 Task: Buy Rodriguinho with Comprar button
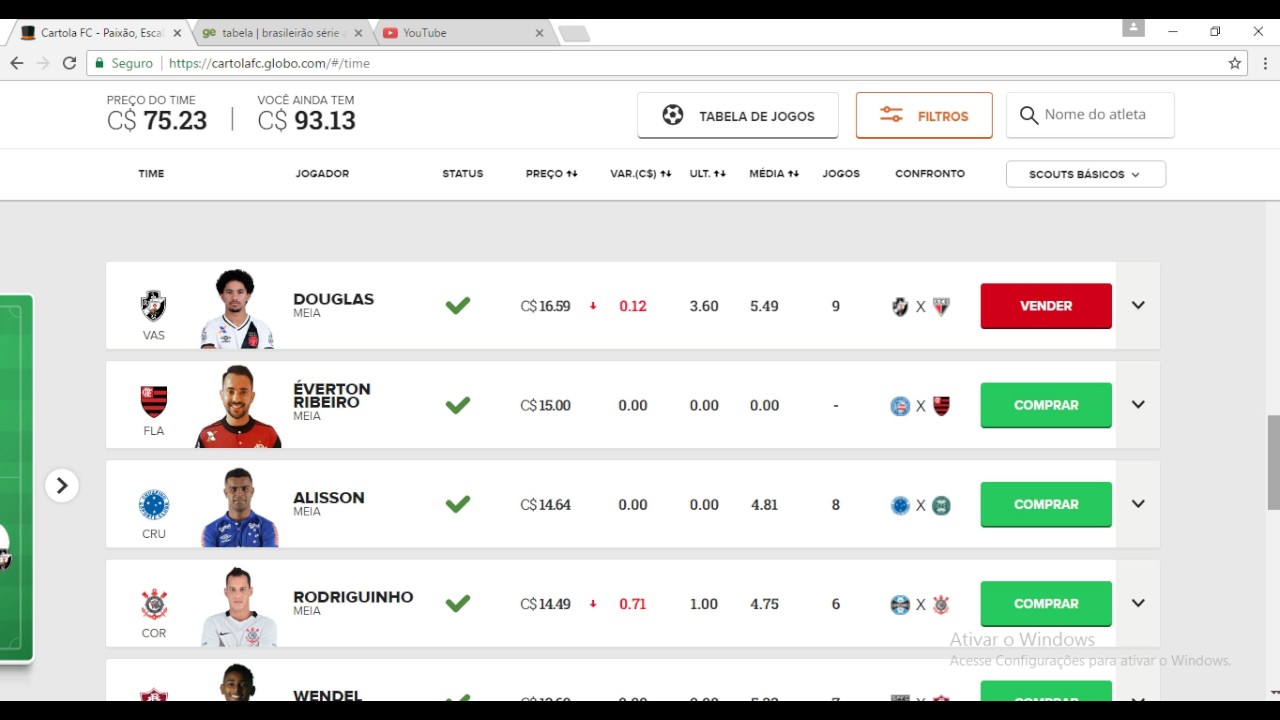pos(1046,603)
